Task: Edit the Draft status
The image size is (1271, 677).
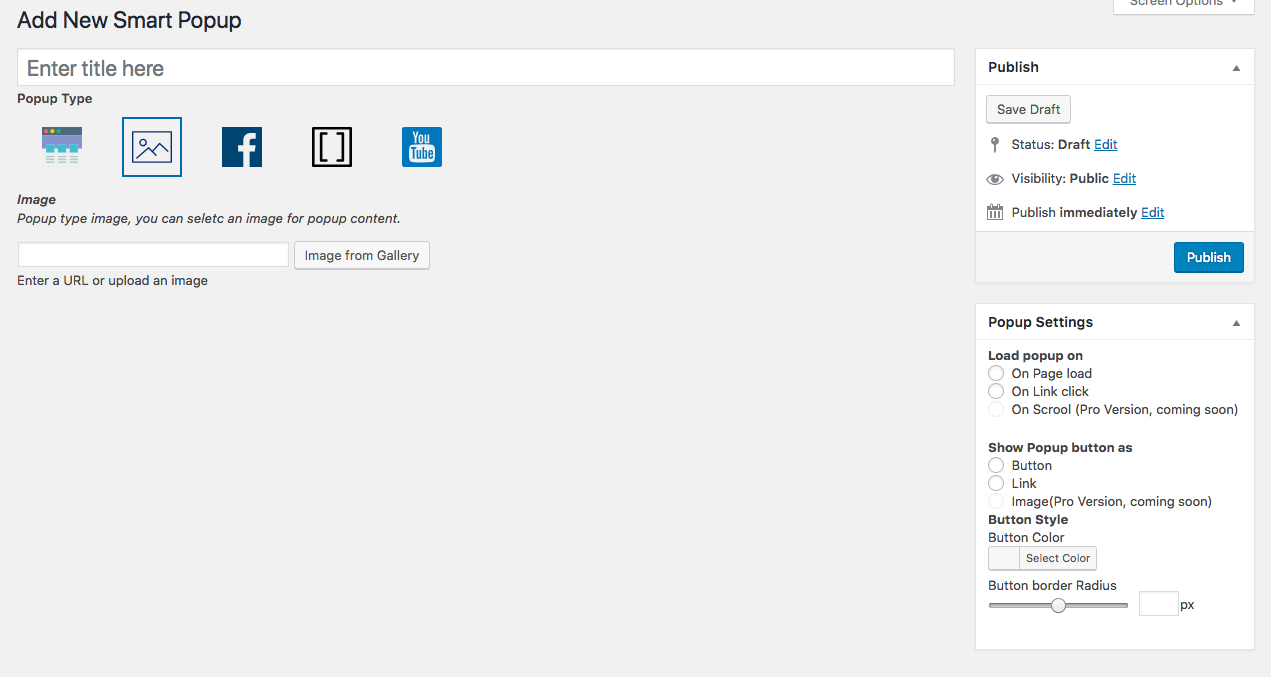Action: 1106,145
